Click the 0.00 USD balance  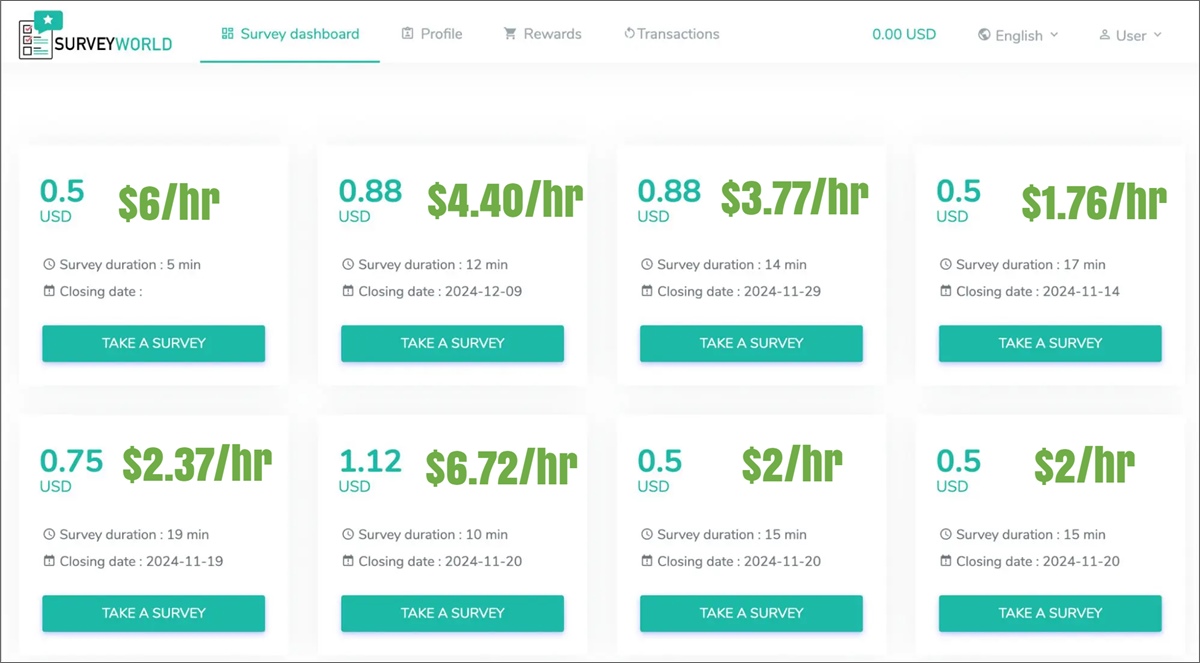pos(904,34)
